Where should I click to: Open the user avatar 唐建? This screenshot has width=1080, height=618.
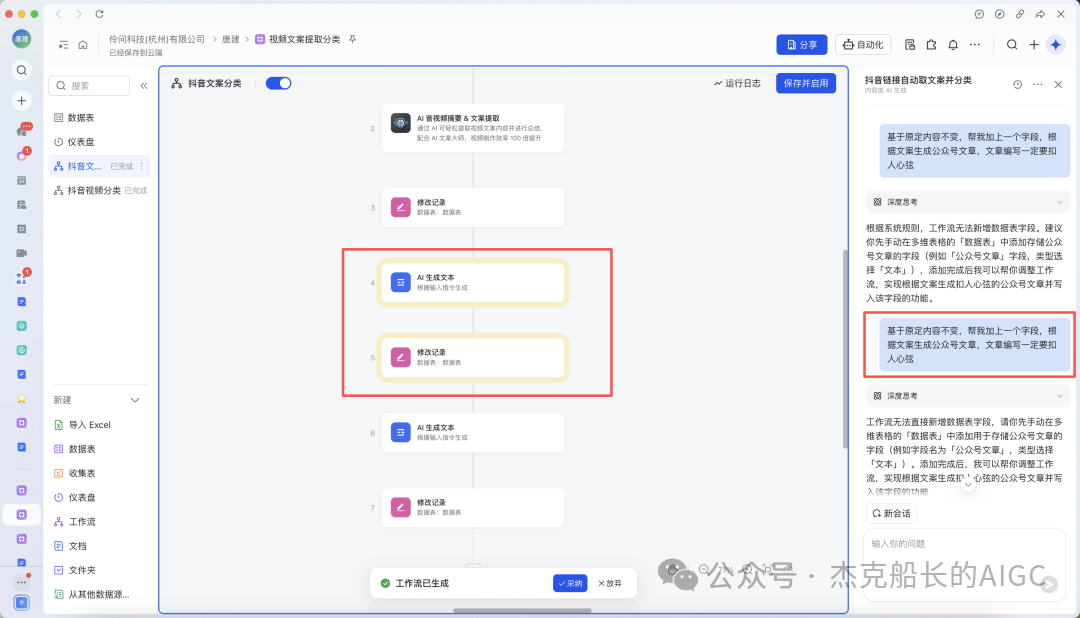pyautogui.click(x=21, y=39)
